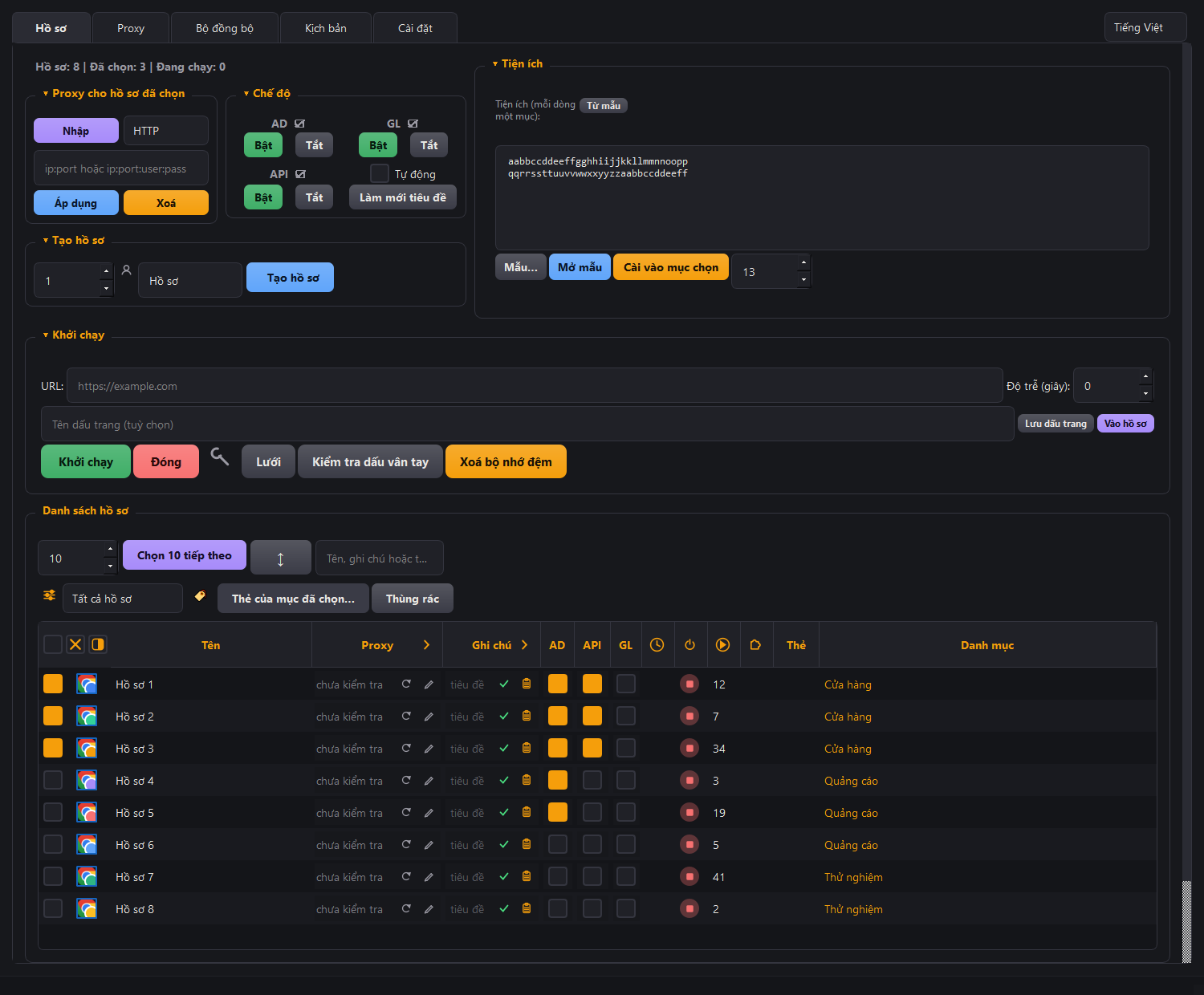Open the Bộ đồng bộ tab
This screenshot has height=995, width=1204.
(x=225, y=28)
